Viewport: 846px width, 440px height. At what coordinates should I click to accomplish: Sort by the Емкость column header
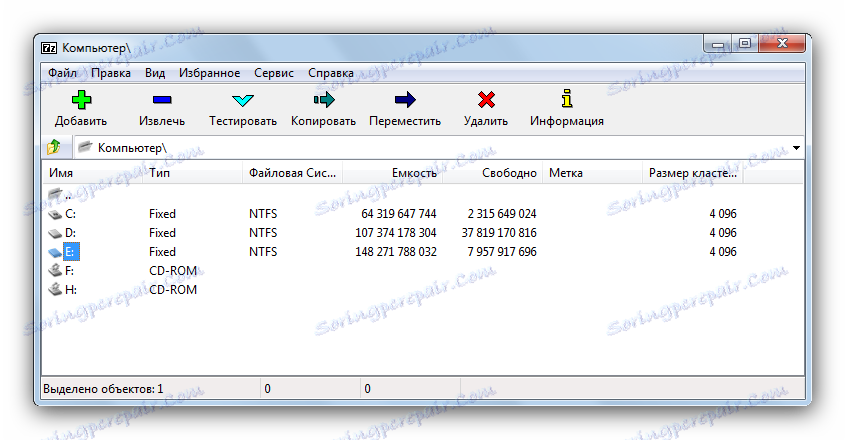pos(392,173)
